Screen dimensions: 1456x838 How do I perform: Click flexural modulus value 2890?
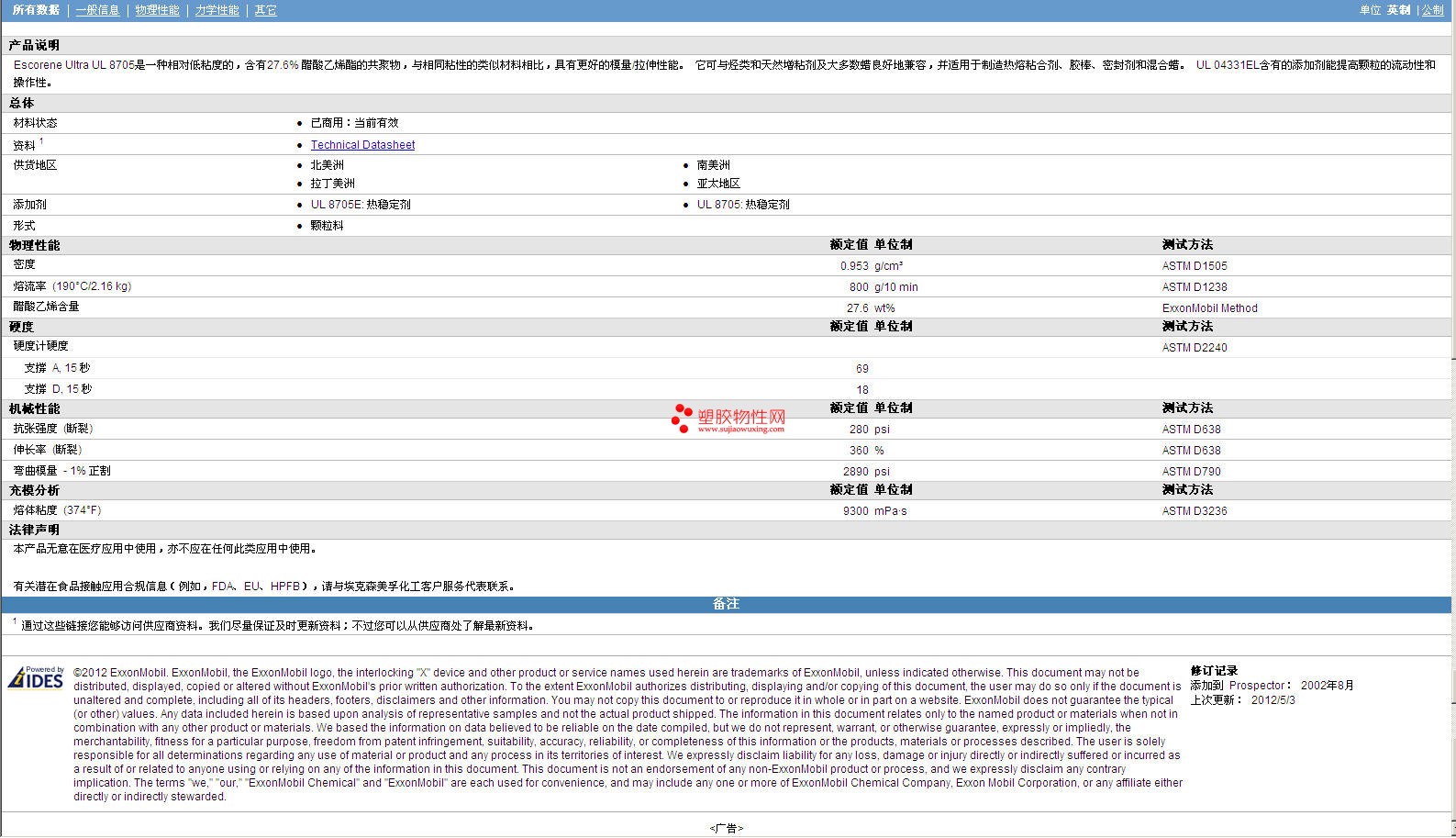(856, 472)
